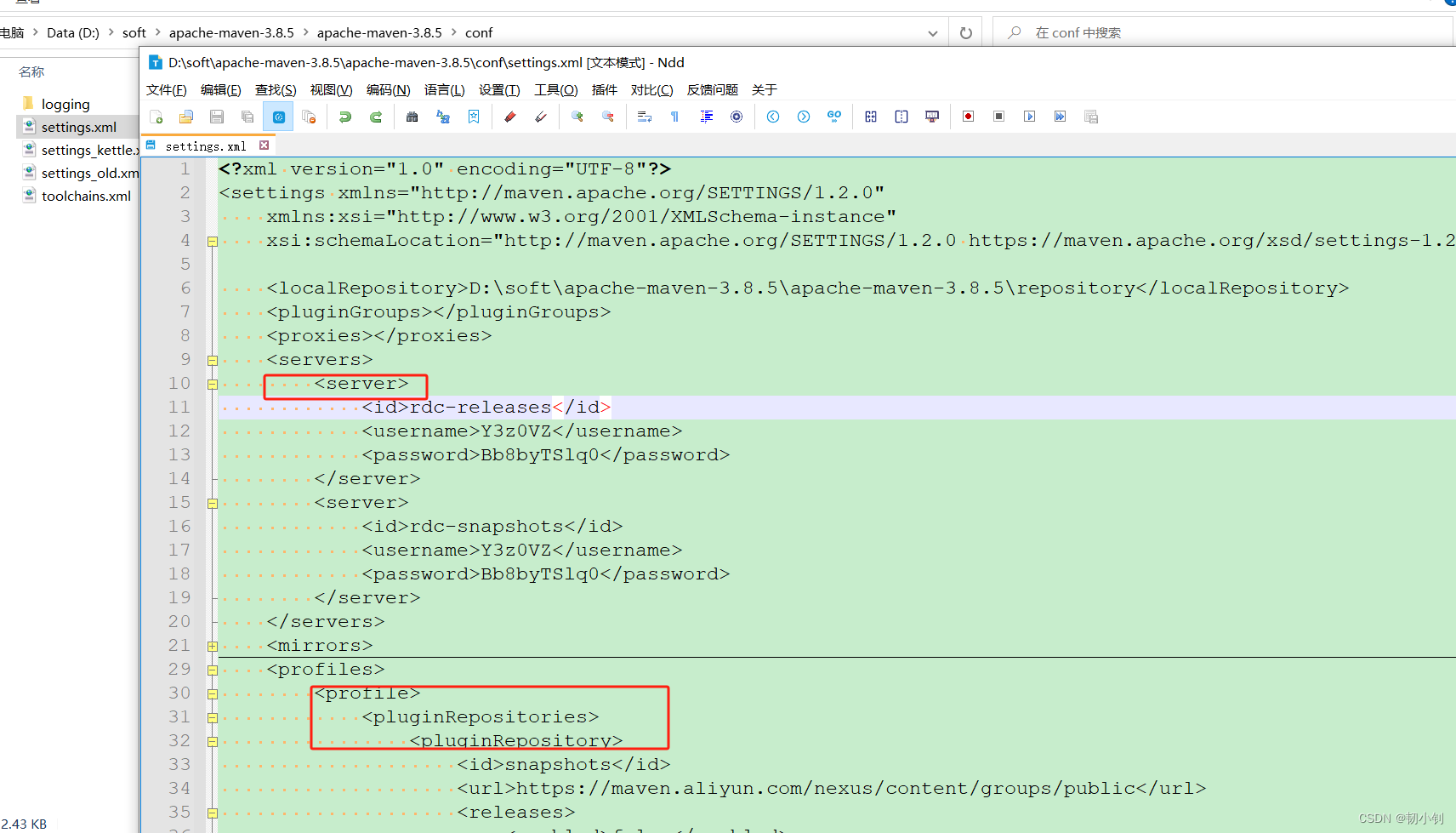Collapse the server fold at line 10
The width and height of the screenshot is (1456, 833).
(x=213, y=385)
